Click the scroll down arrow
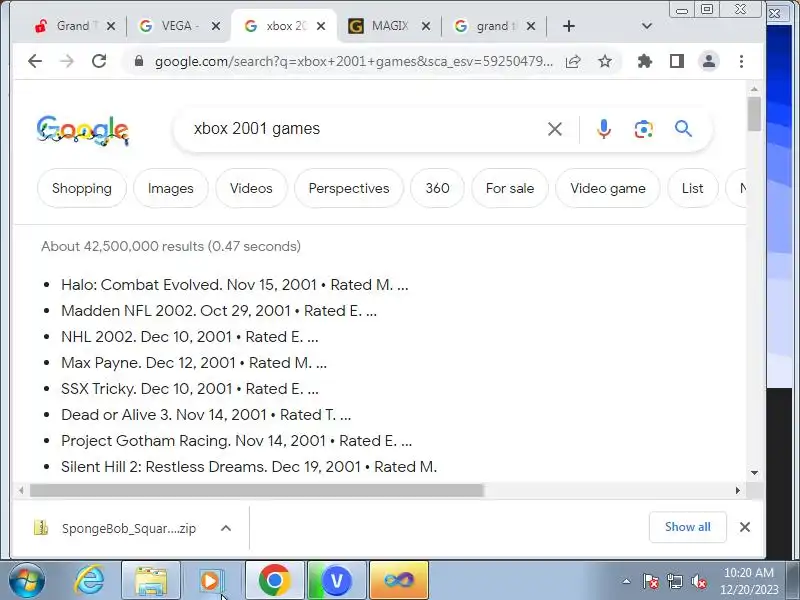 point(754,473)
